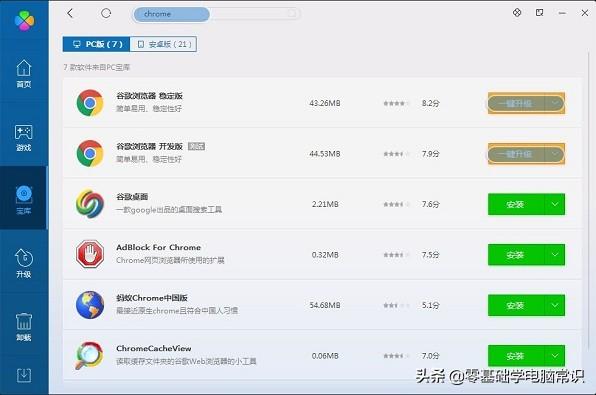This screenshot has width=596, height=395.
Task: Click the chrome search input field
Action: point(216,14)
